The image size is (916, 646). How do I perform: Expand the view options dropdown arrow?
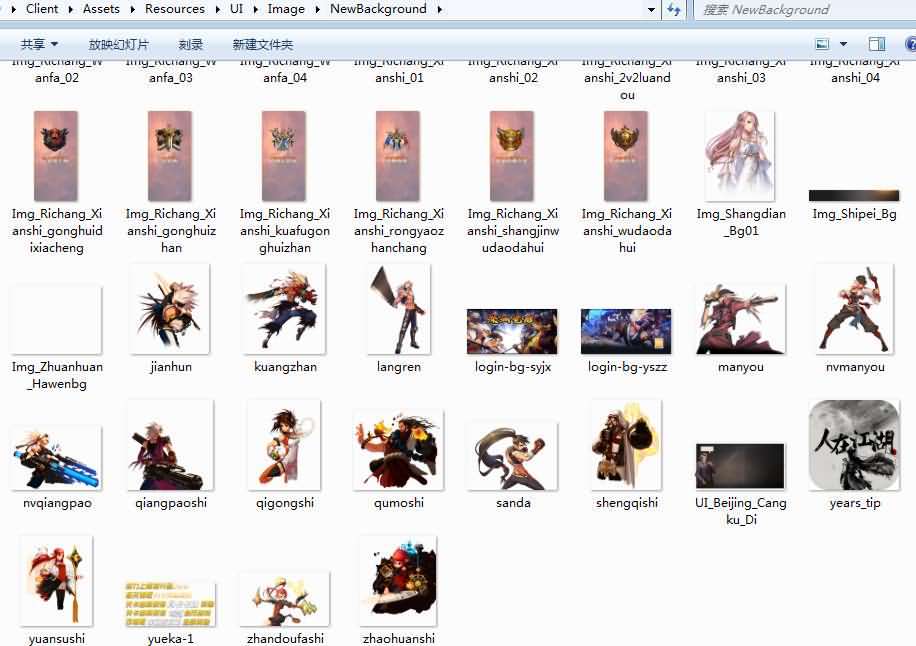(843, 44)
